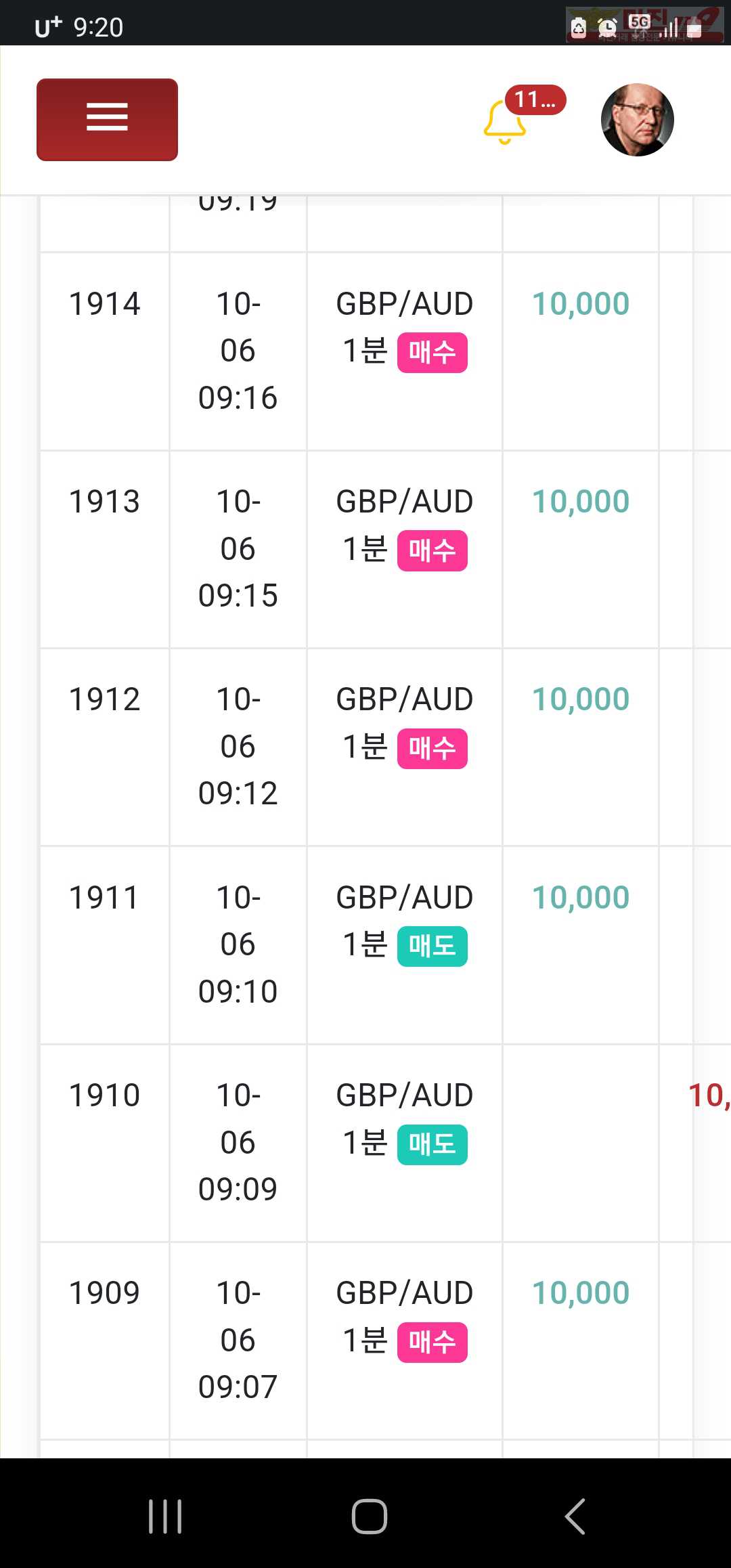Tap the yellow notification bell icon
This screenshot has width=731, height=1568.
pyautogui.click(x=504, y=123)
